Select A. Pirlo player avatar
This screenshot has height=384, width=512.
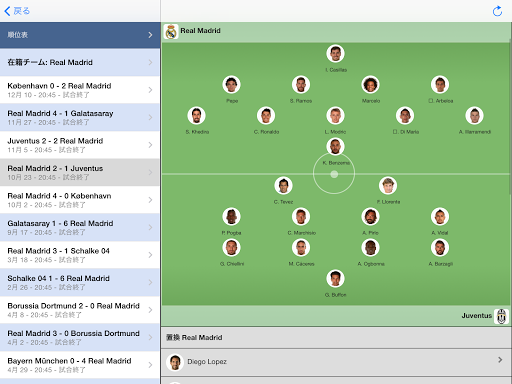pyautogui.click(x=370, y=217)
